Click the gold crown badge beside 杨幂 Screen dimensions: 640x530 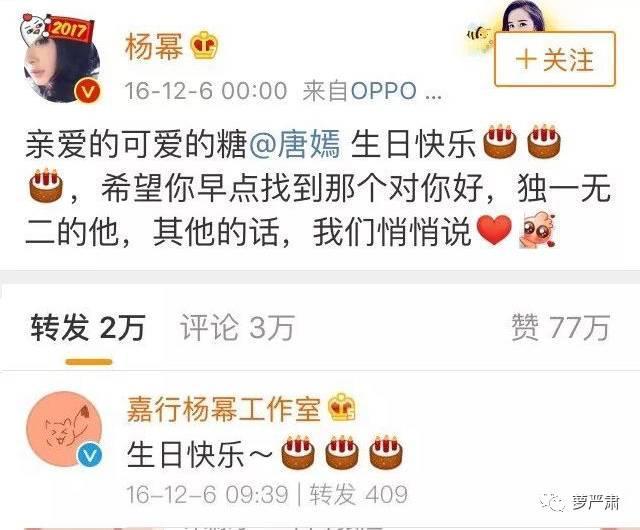(x=204, y=45)
